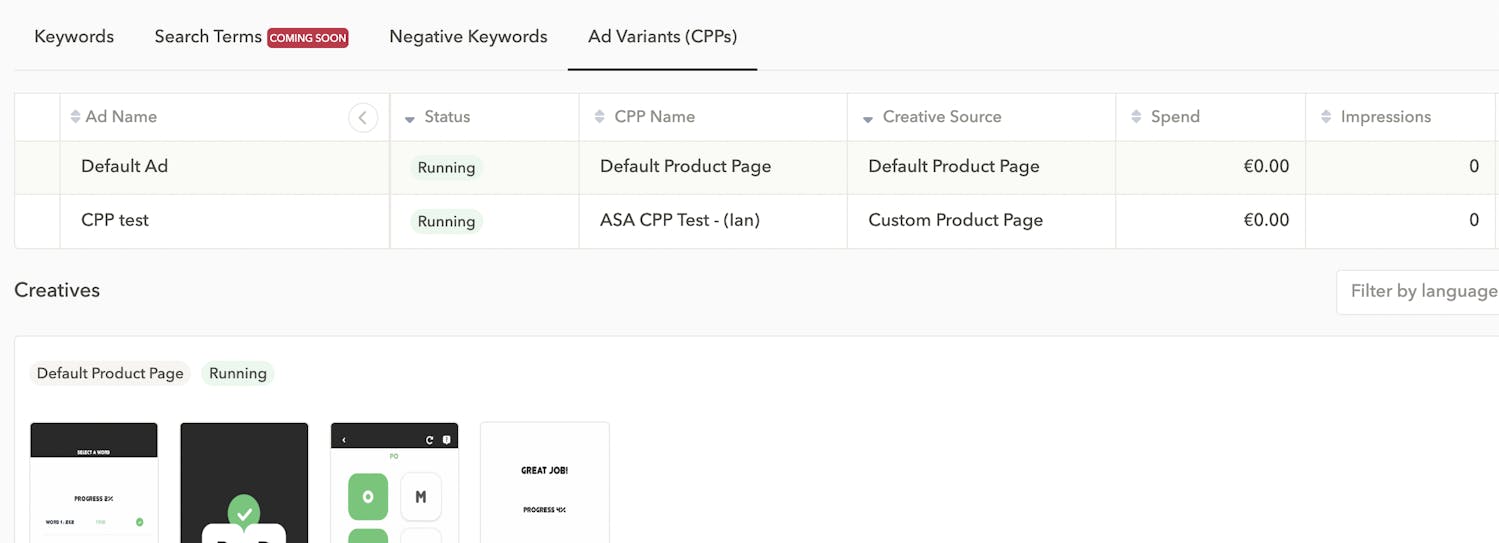The image size is (1499, 543).
Task: Open the Search Terms tab
Action: 208,37
